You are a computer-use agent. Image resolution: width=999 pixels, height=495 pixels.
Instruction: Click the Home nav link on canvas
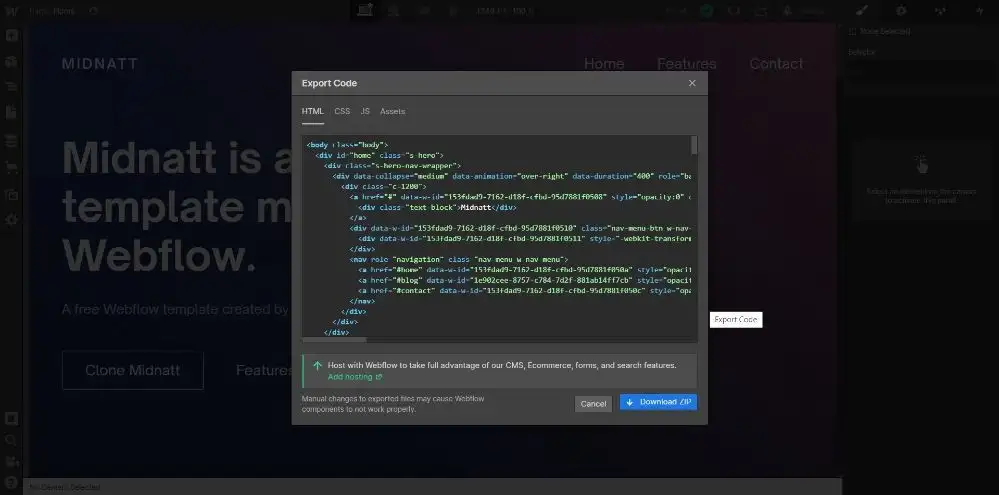604,64
